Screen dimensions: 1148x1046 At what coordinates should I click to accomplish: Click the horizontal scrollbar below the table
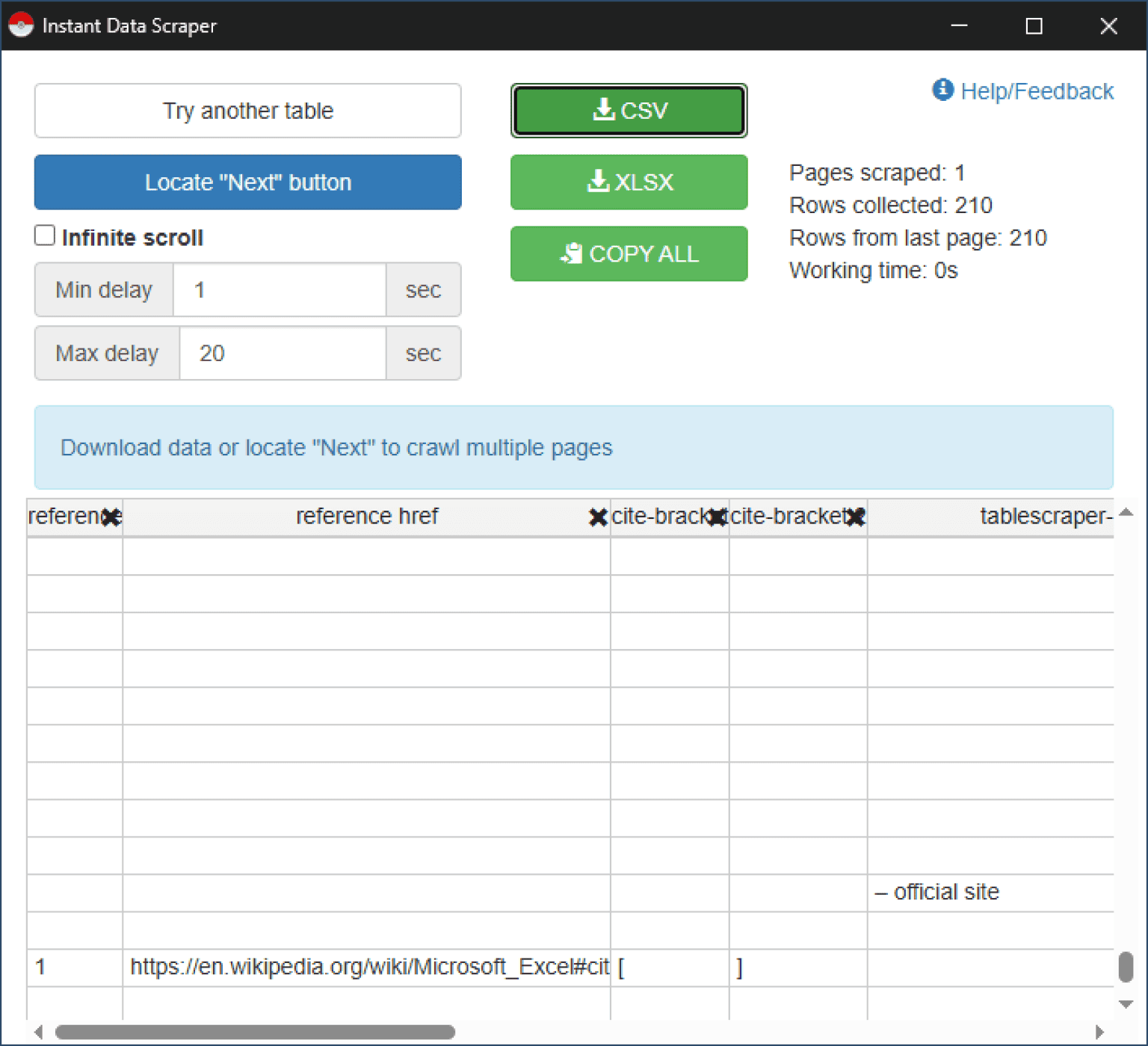[254, 1033]
